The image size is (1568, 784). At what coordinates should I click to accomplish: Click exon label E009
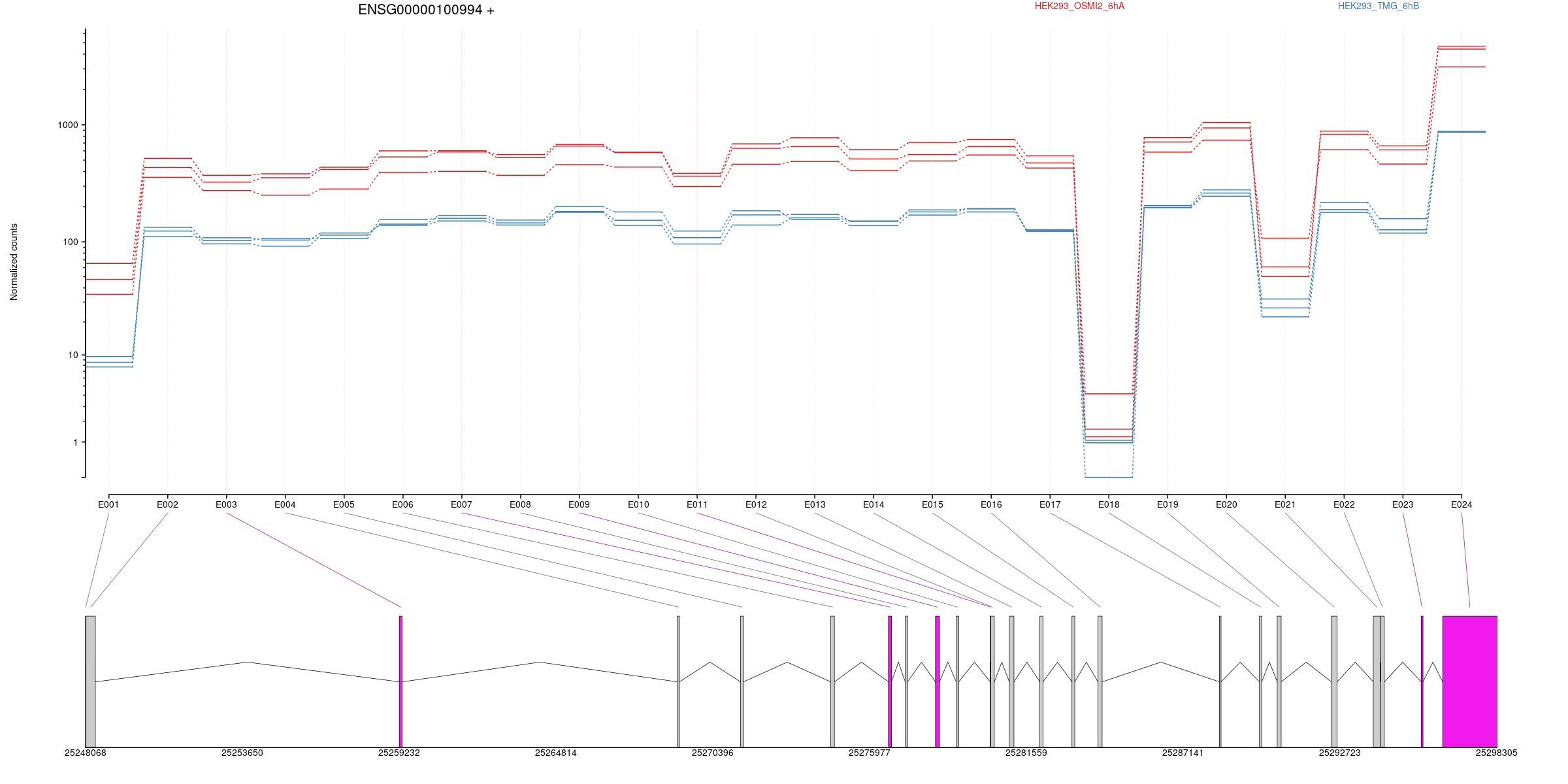[579, 504]
